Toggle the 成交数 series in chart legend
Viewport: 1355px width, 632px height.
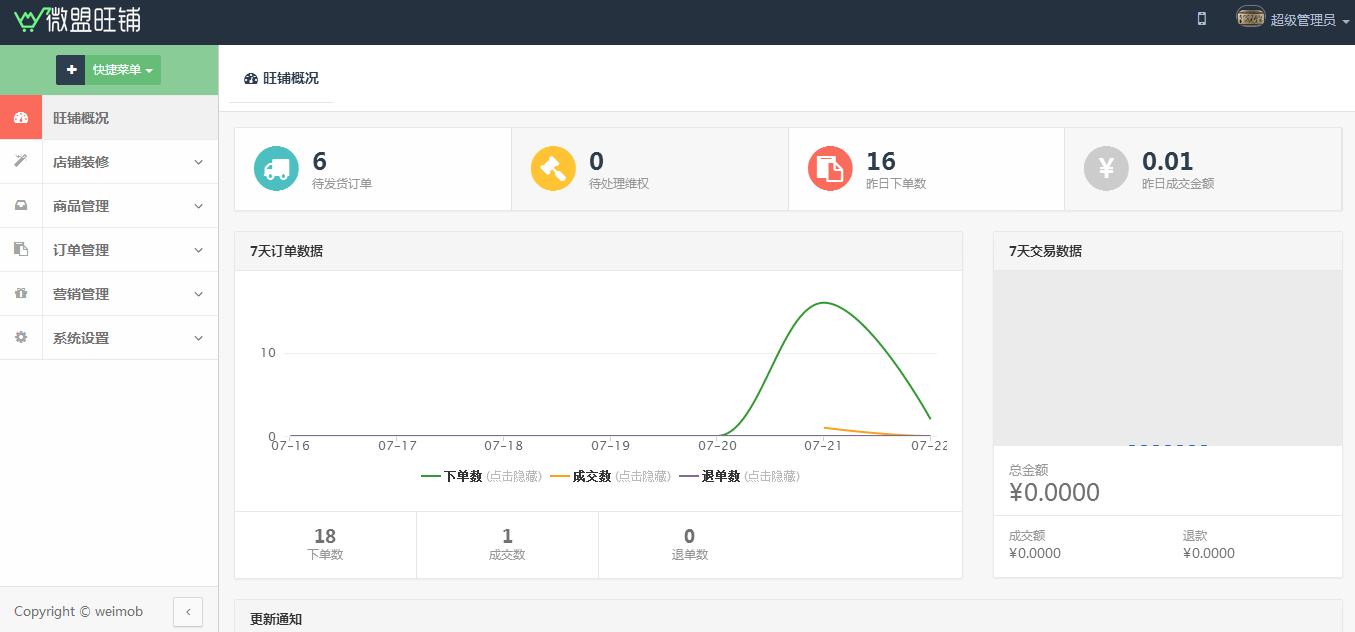pyautogui.click(x=610, y=476)
